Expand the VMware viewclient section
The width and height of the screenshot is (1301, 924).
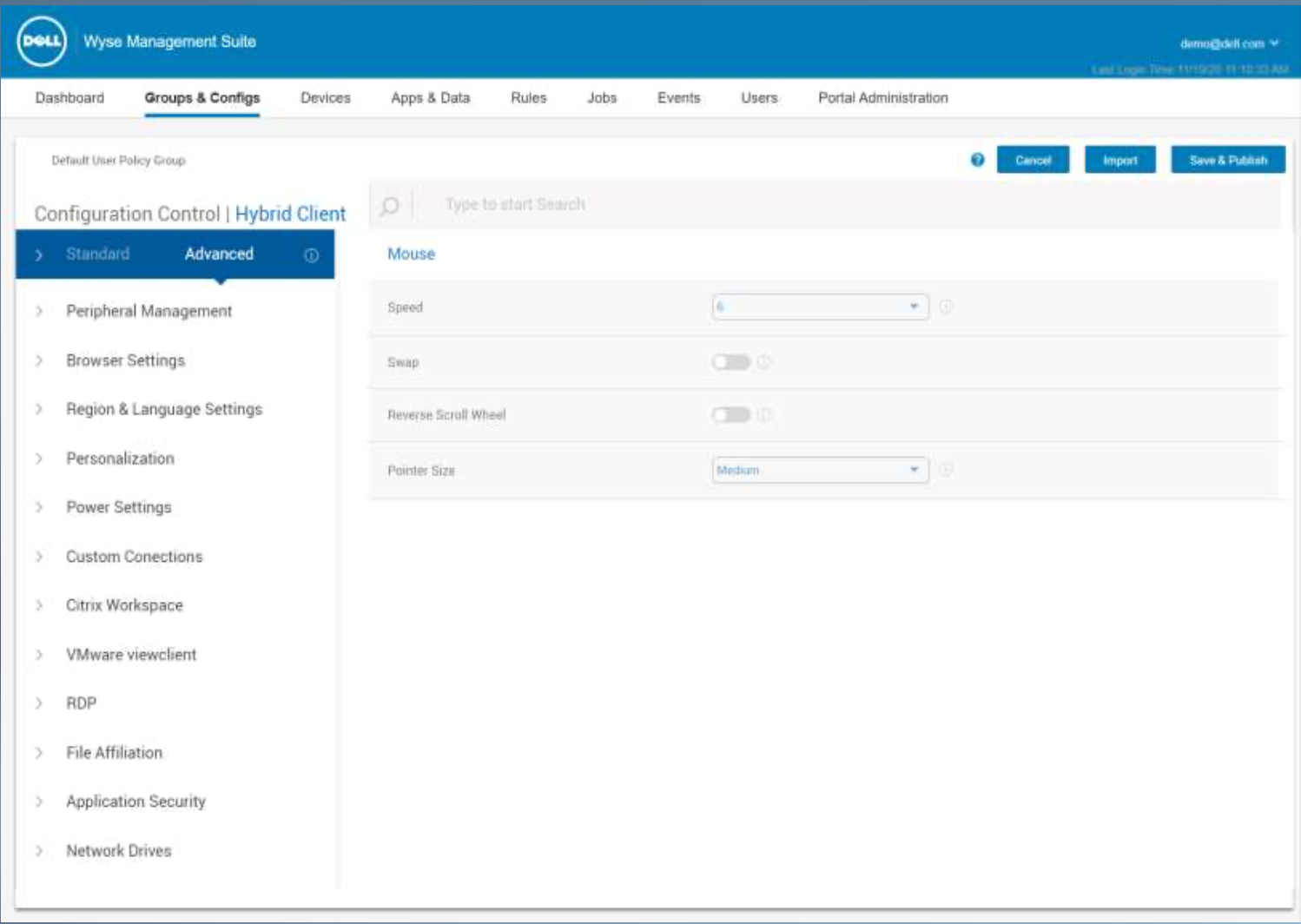coord(131,655)
